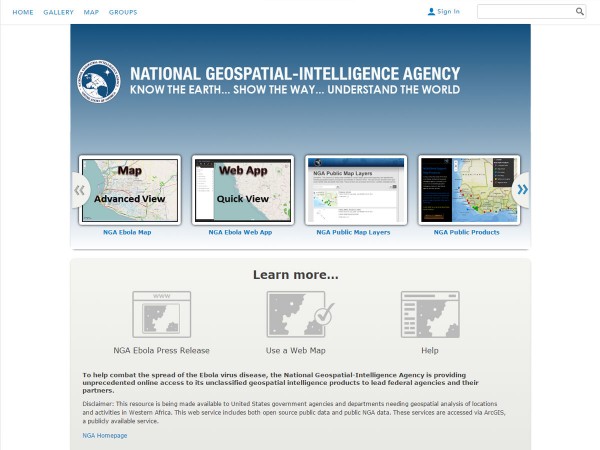Click the map with checkmark icon
This screenshot has width=600, height=450.
click(x=300, y=314)
